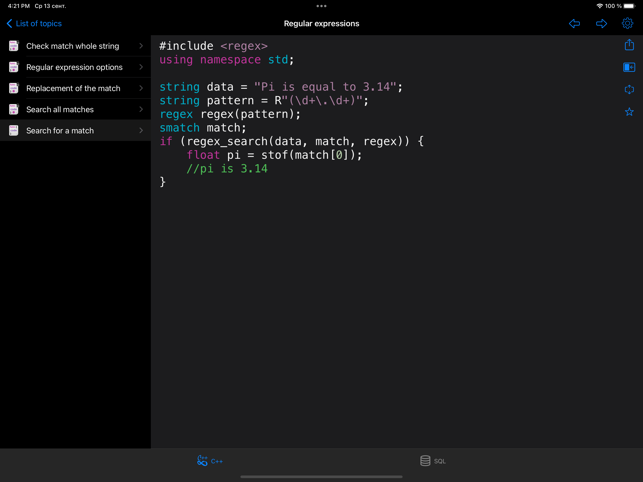Open settings gear icon
The height and width of the screenshot is (482, 643).
(627, 23)
